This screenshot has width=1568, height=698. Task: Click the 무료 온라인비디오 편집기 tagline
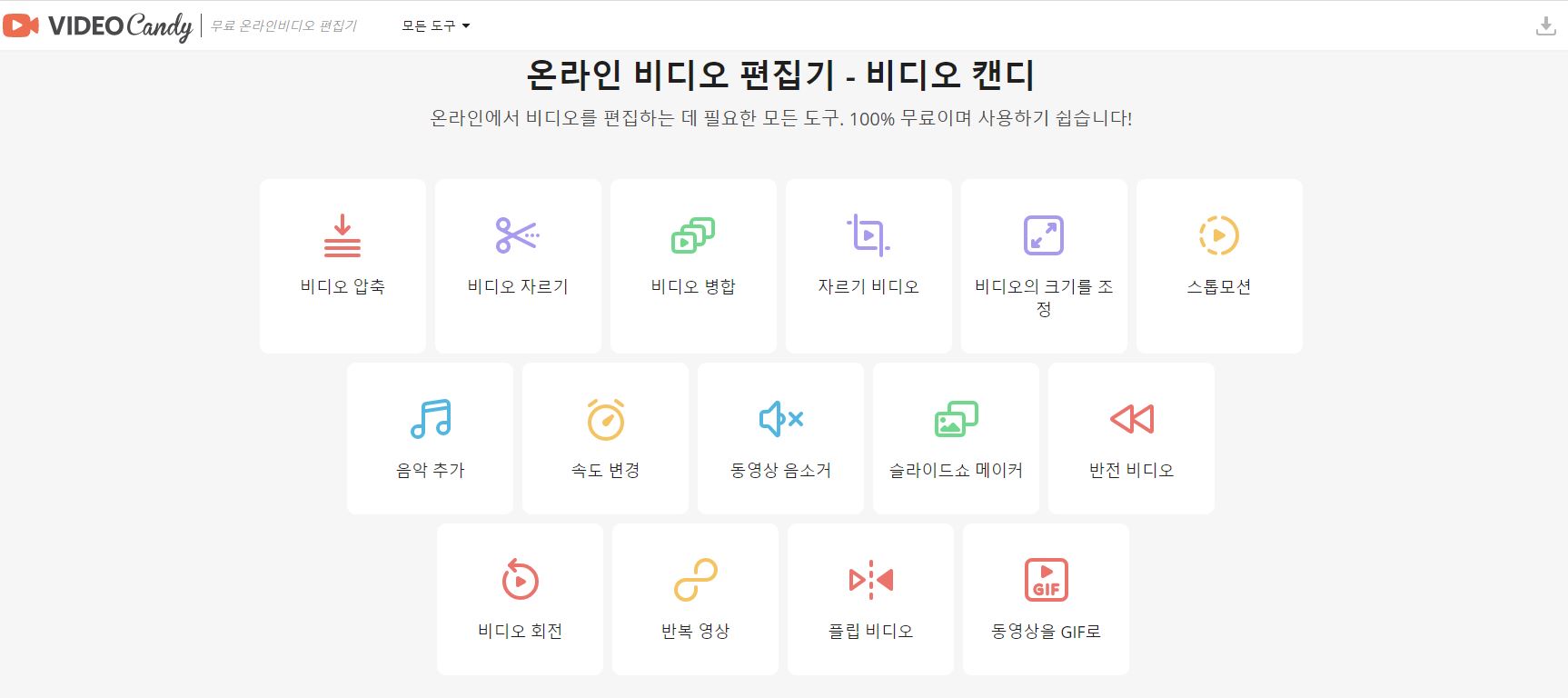283,26
